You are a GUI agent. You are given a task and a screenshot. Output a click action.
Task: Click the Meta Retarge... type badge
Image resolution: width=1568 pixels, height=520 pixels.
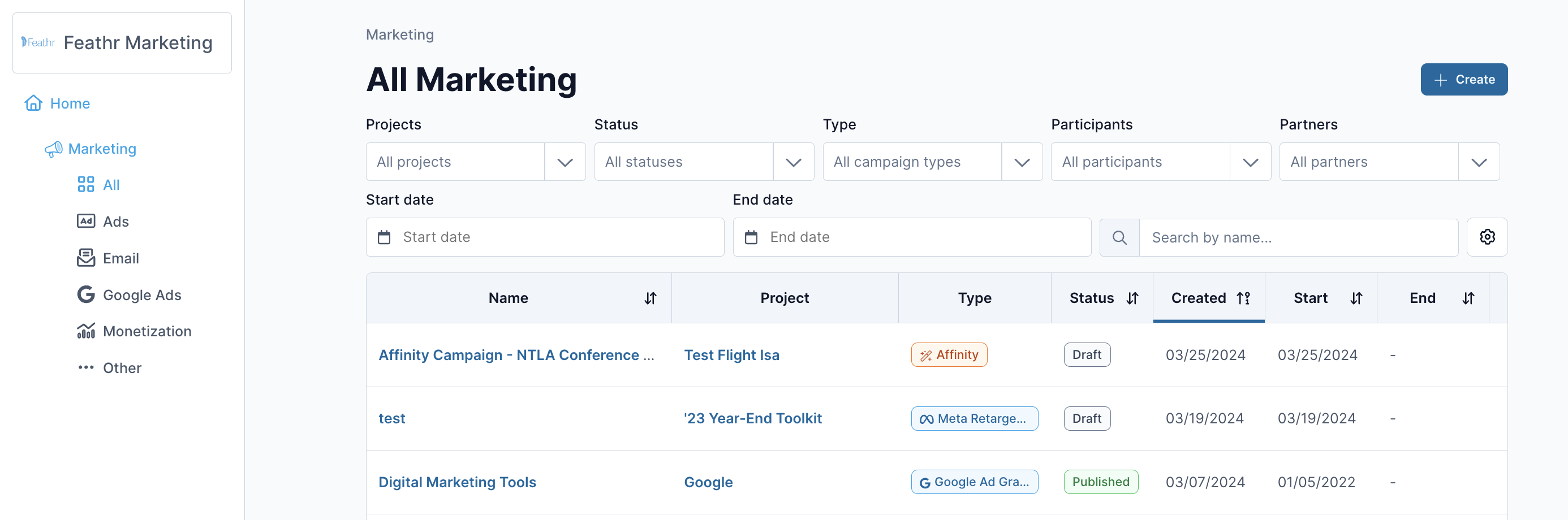click(x=975, y=418)
